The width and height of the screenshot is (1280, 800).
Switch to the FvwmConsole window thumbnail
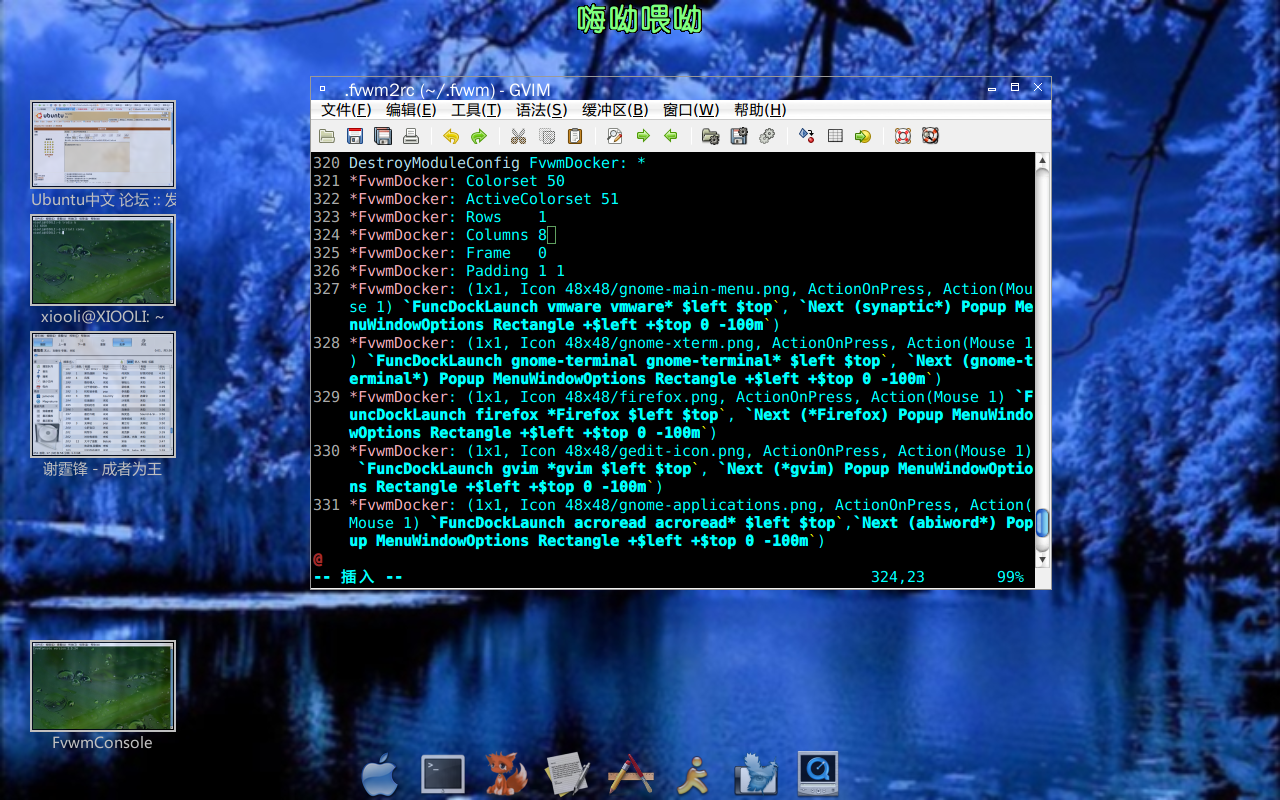click(x=103, y=686)
